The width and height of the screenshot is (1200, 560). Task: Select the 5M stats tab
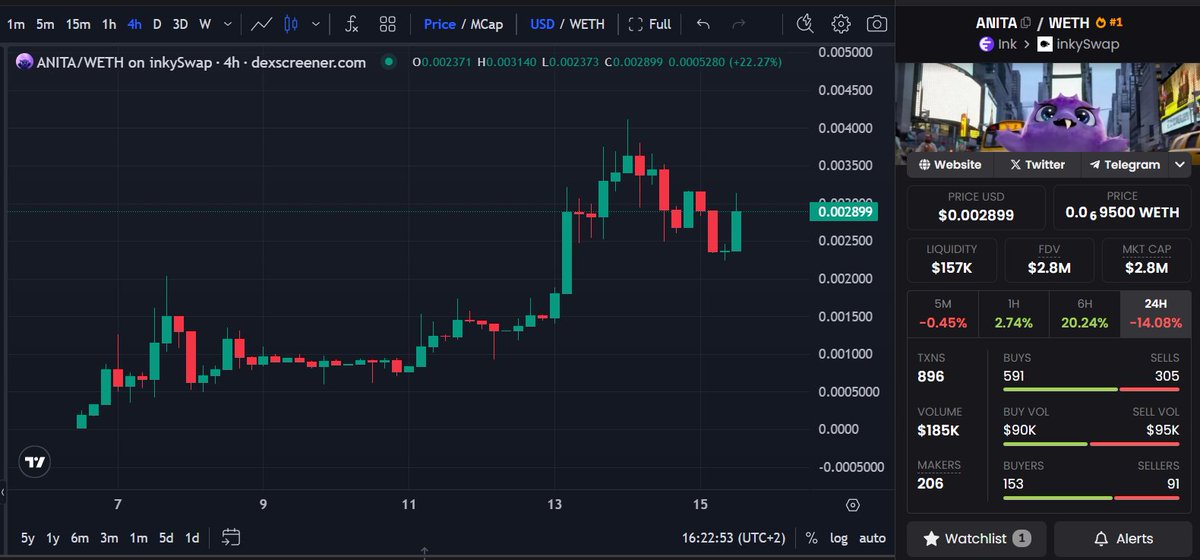tap(942, 313)
